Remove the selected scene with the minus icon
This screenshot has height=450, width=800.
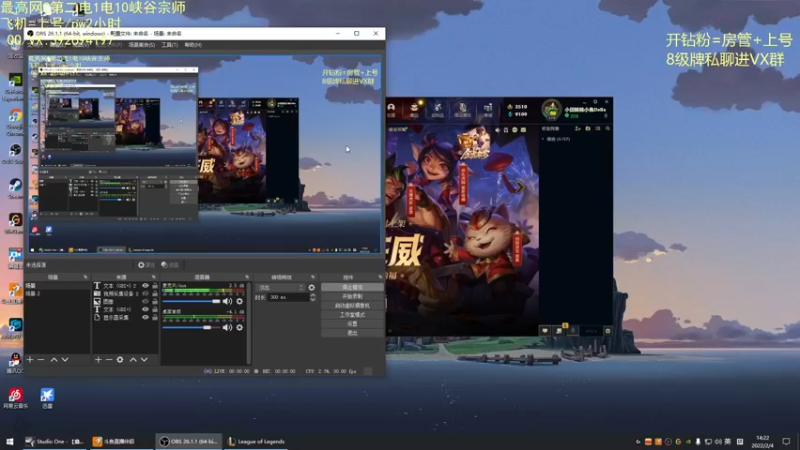pyautogui.click(x=41, y=360)
